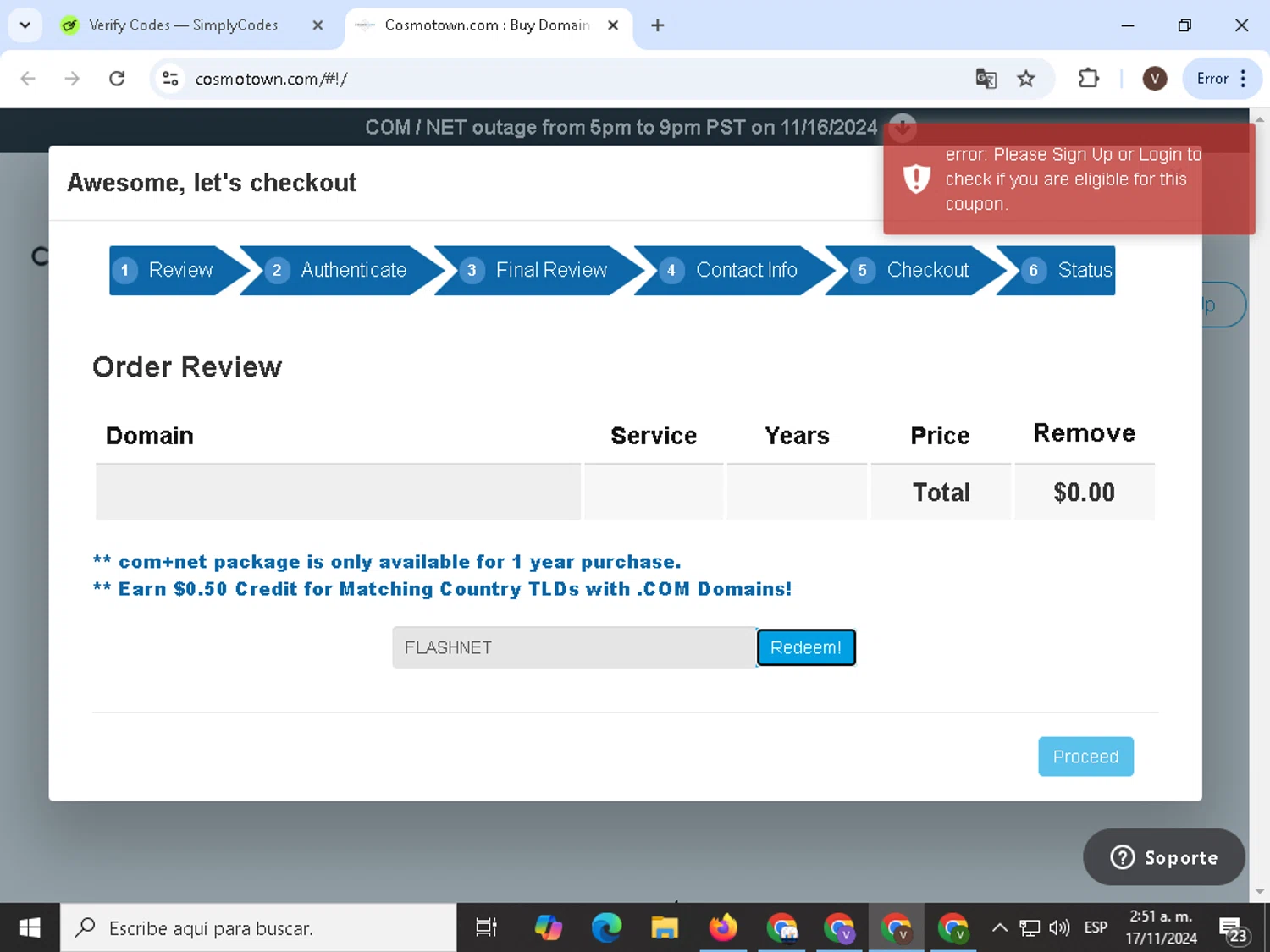Viewport: 1270px width, 952px height.
Task: Open the Soporte help widget
Action: [x=1163, y=857]
